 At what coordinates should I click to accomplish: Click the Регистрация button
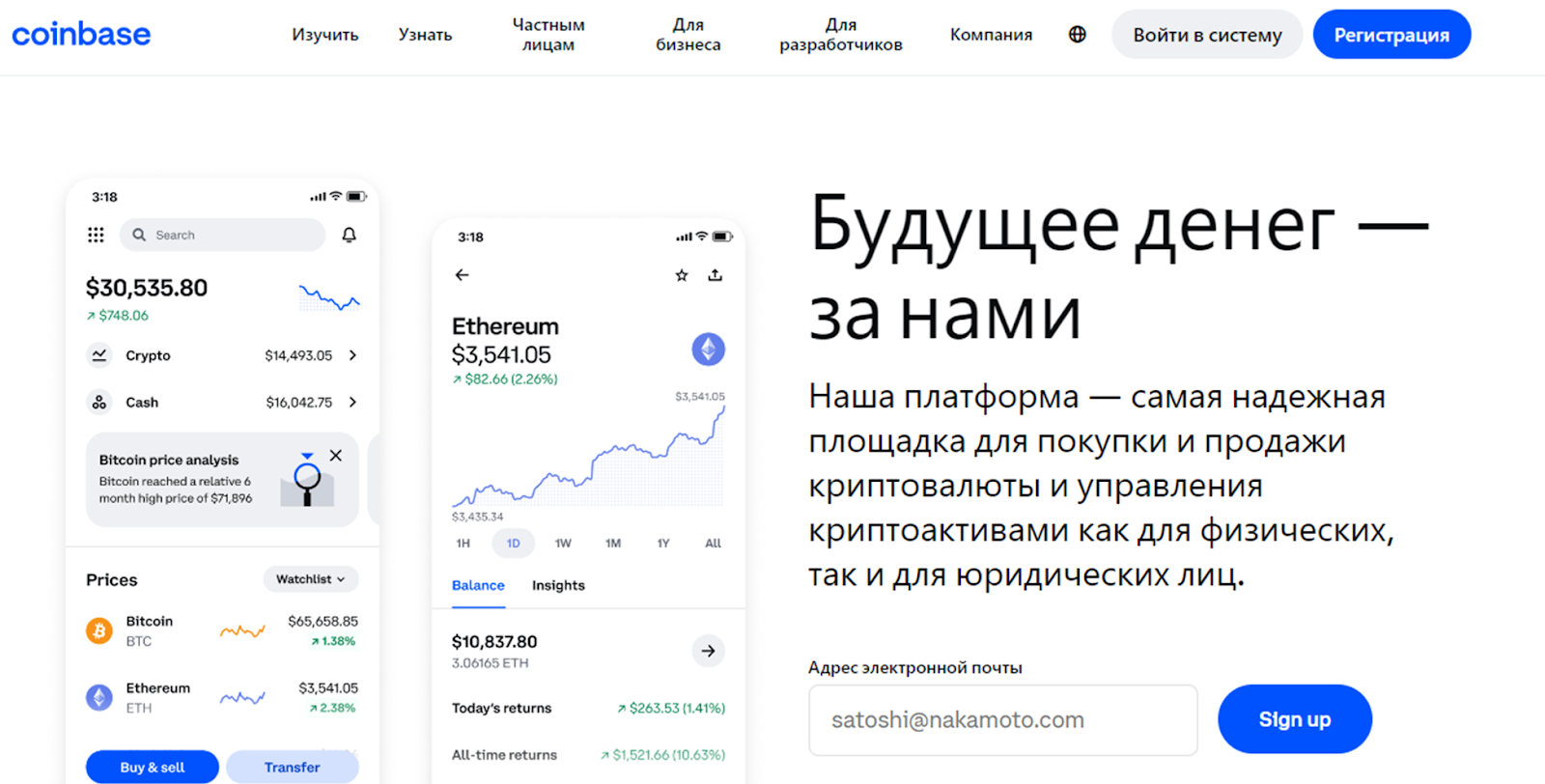coord(1391,35)
